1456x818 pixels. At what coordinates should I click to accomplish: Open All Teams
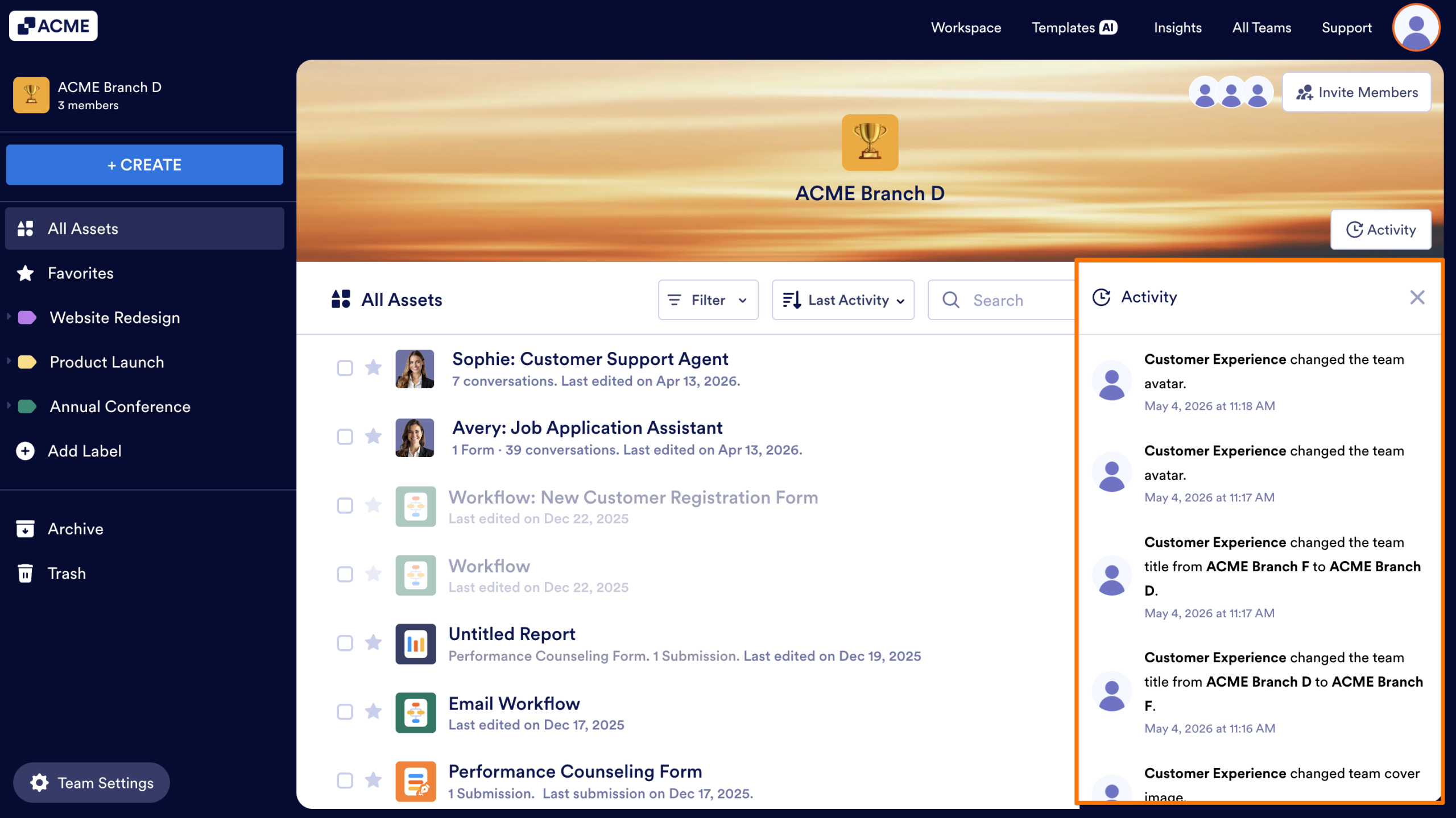(1261, 27)
